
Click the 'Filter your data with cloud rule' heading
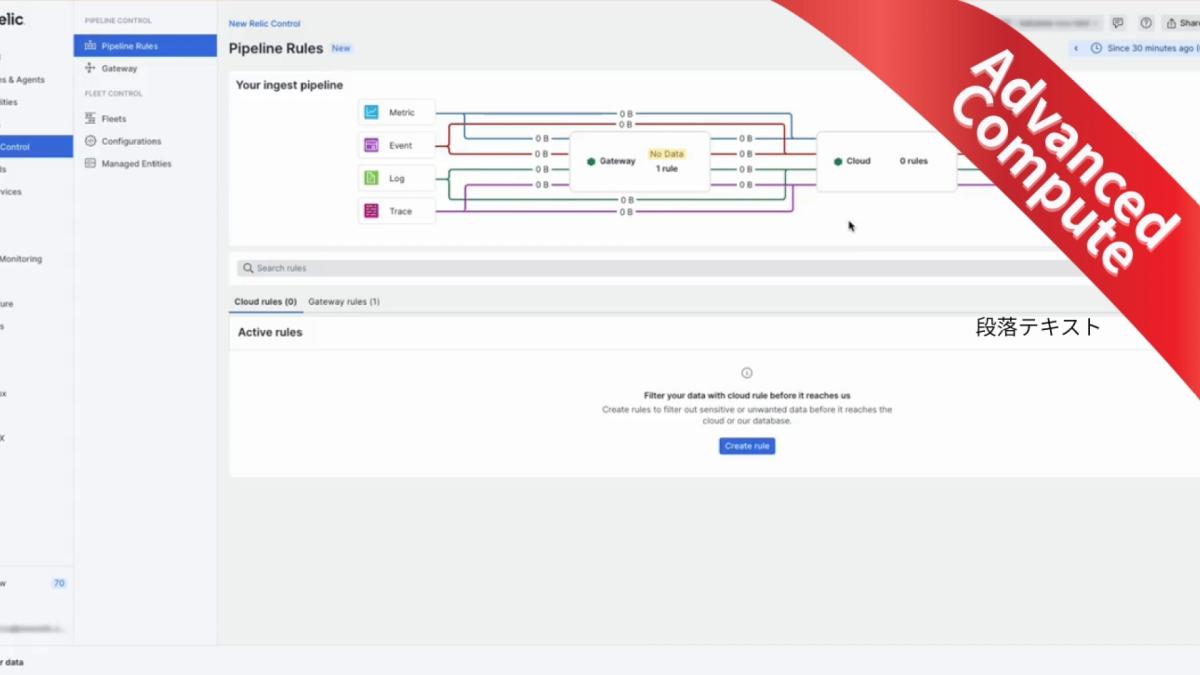[747, 395]
